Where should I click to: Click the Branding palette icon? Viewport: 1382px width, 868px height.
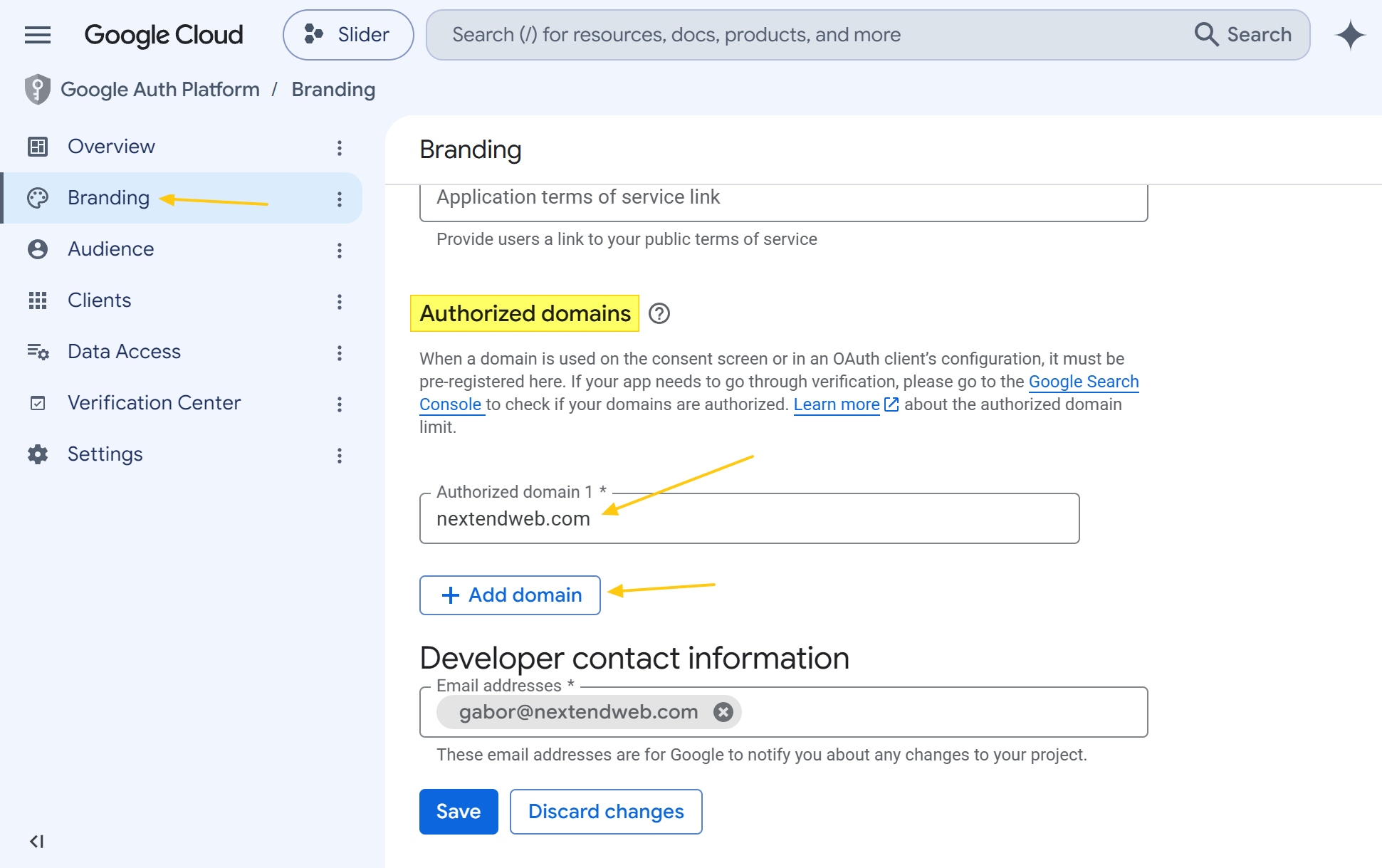click(x=38, y=198)
